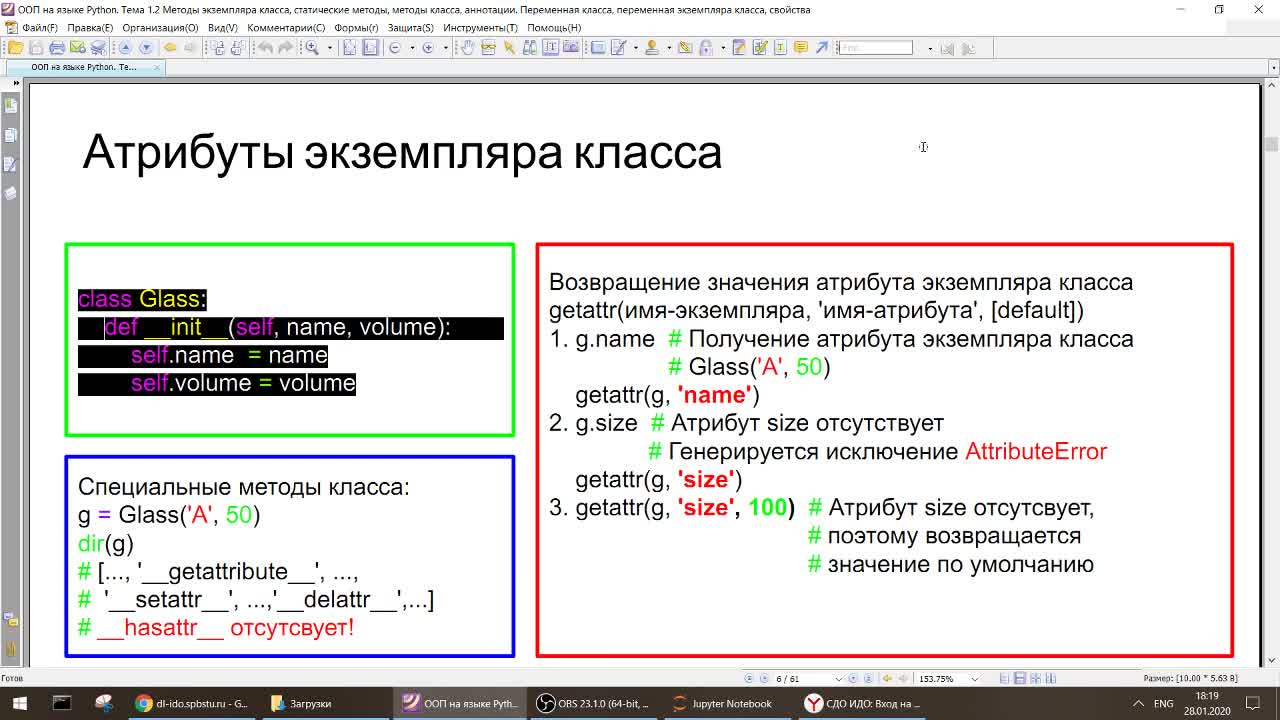Open the 153.75% zoom level dropdown

[975, 678]
